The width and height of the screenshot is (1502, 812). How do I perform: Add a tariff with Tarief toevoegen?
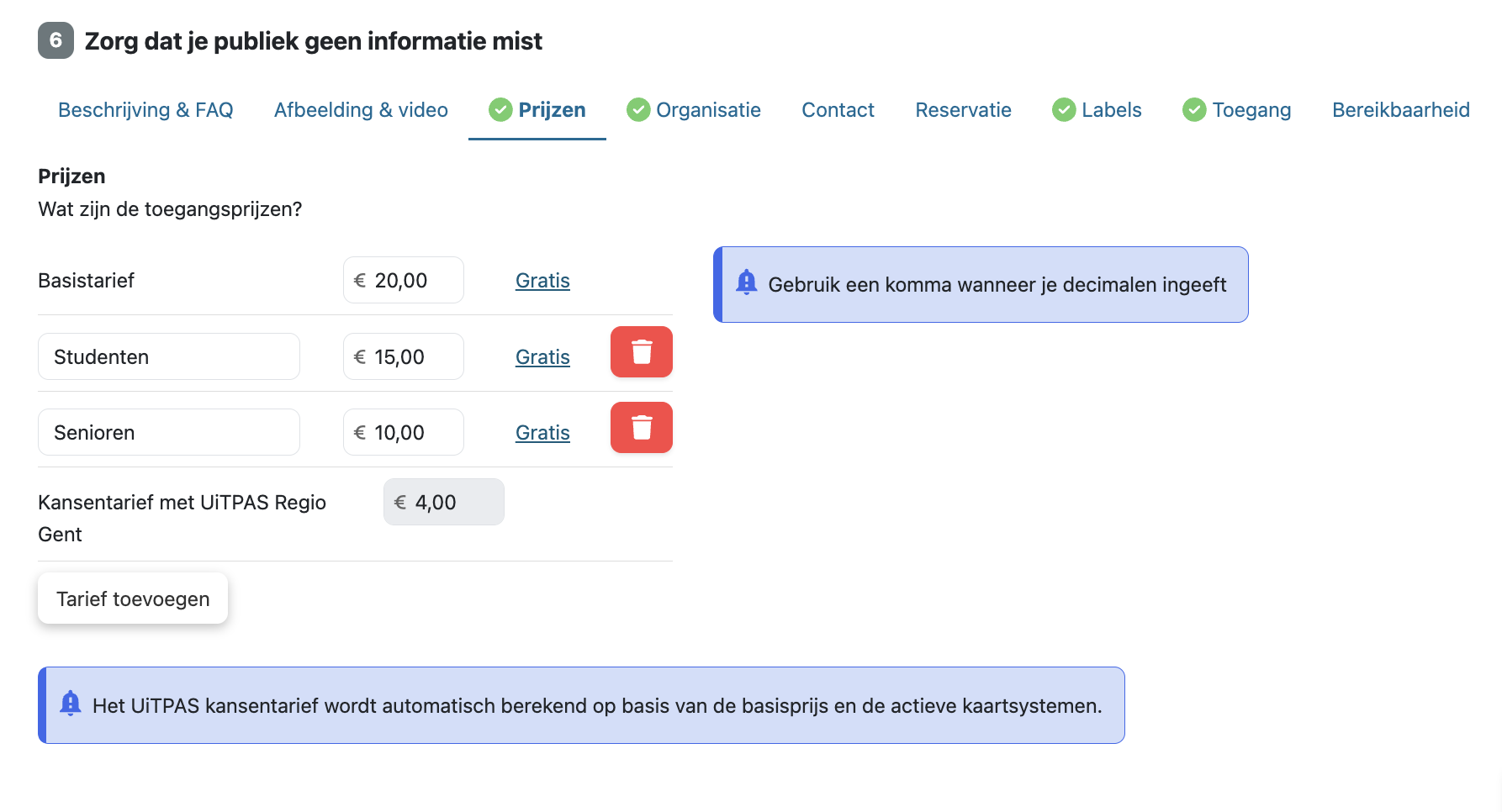(x=133, y=598)
